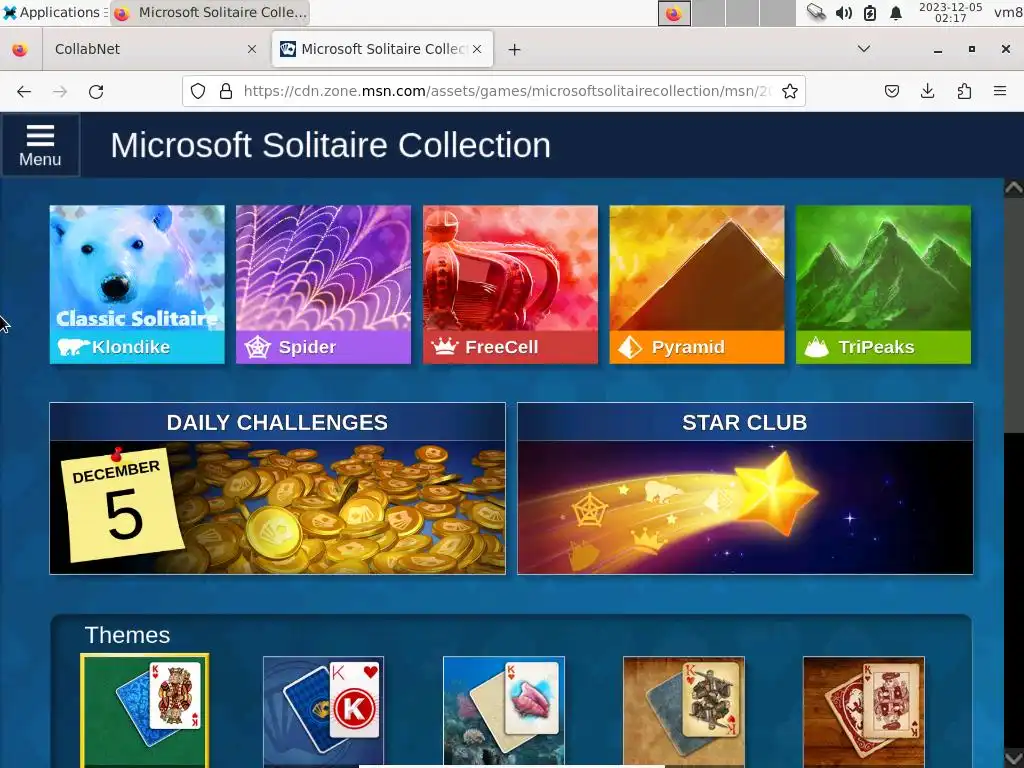This screenshot has height=768, width=1024.
Task: Launch the Klondike Classic Solitaire game
Action: pos(137,284)
